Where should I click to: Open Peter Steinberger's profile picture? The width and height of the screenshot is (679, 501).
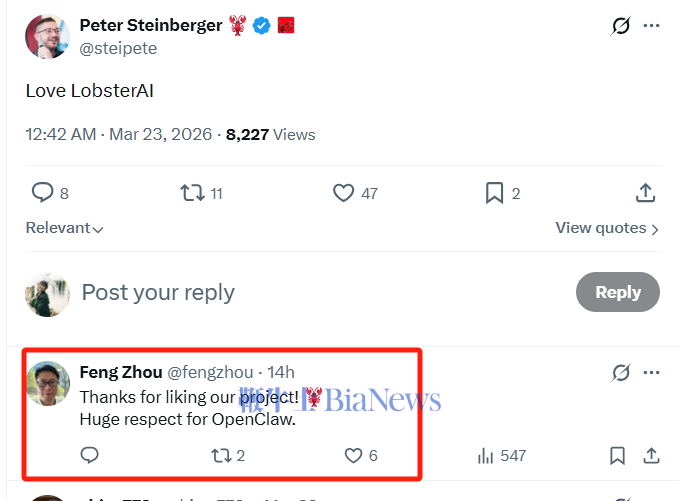pyautogui.click(x=47, y=37)
